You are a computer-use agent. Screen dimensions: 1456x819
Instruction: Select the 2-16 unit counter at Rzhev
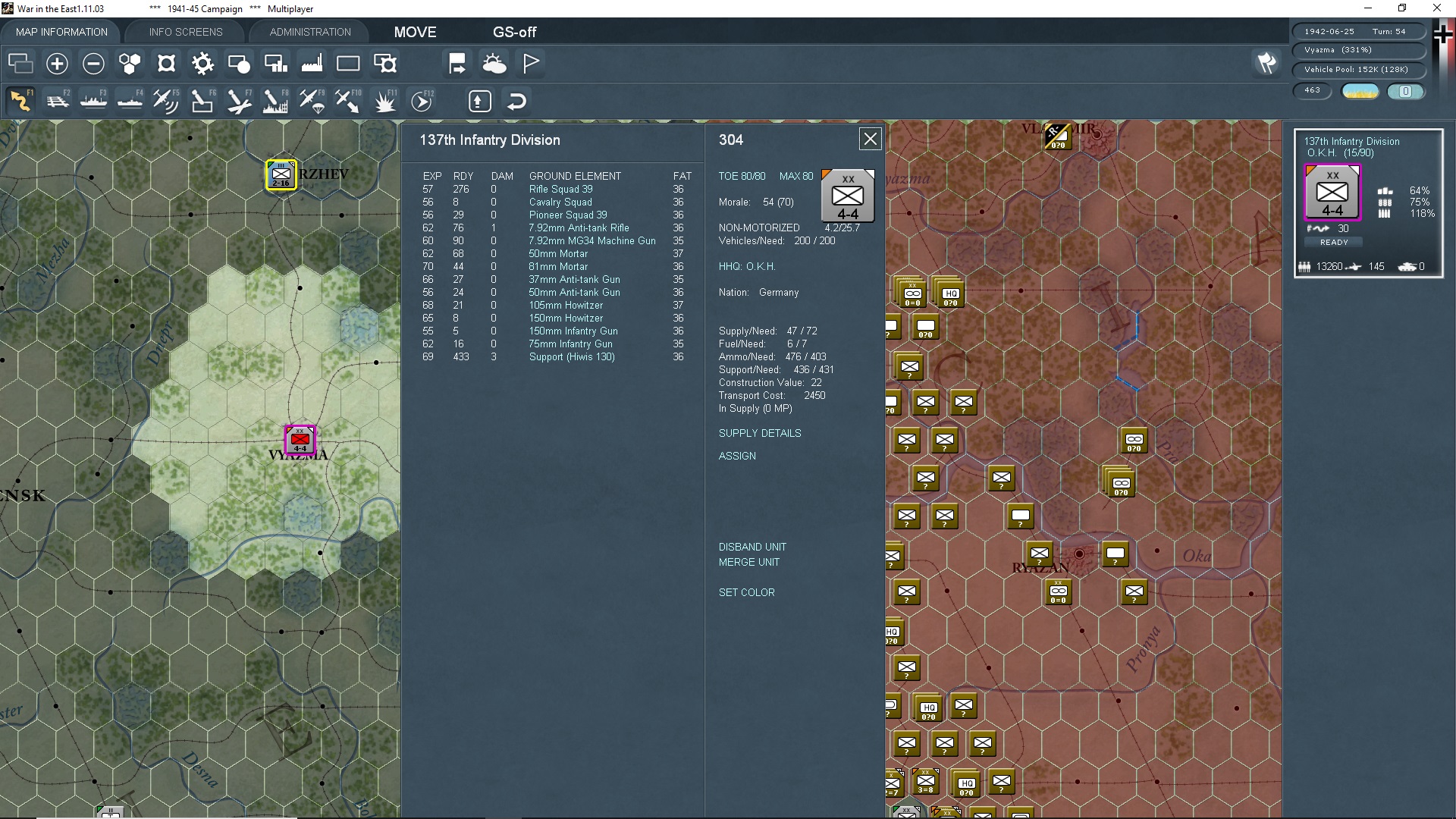pos(281,174)
